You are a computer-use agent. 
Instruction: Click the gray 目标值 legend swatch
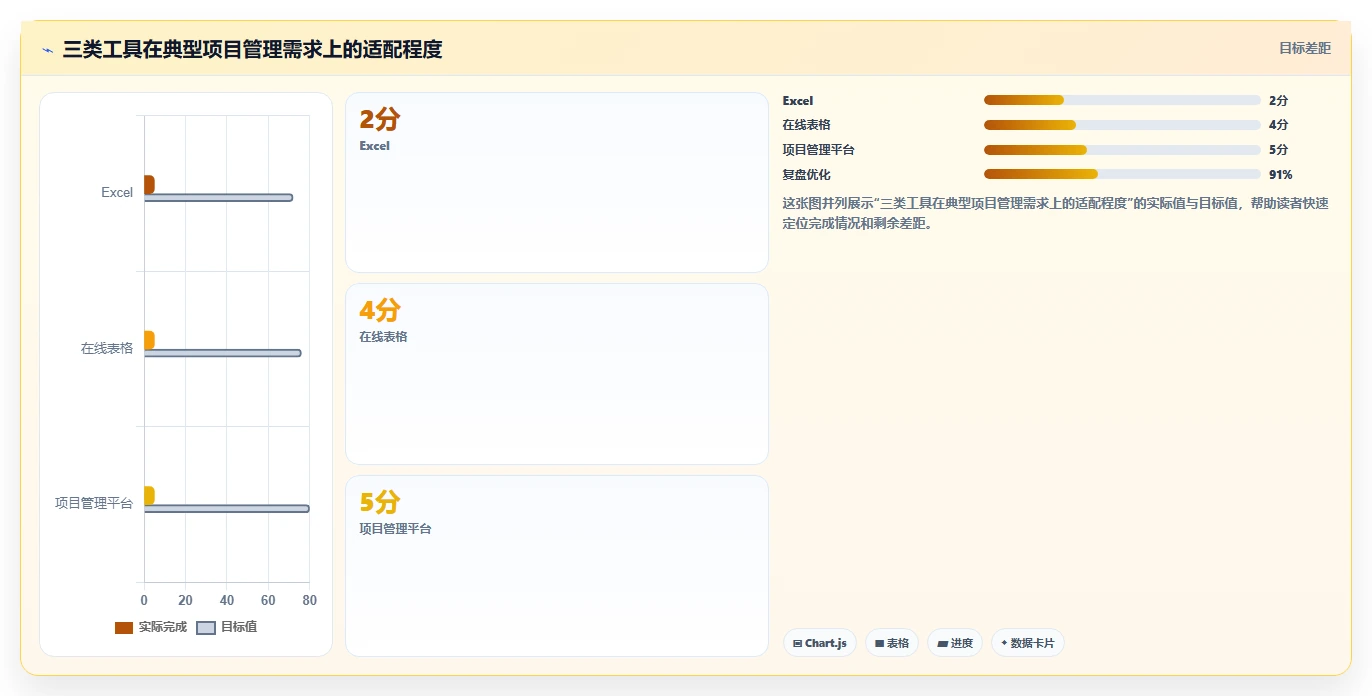tap(206, 628)
